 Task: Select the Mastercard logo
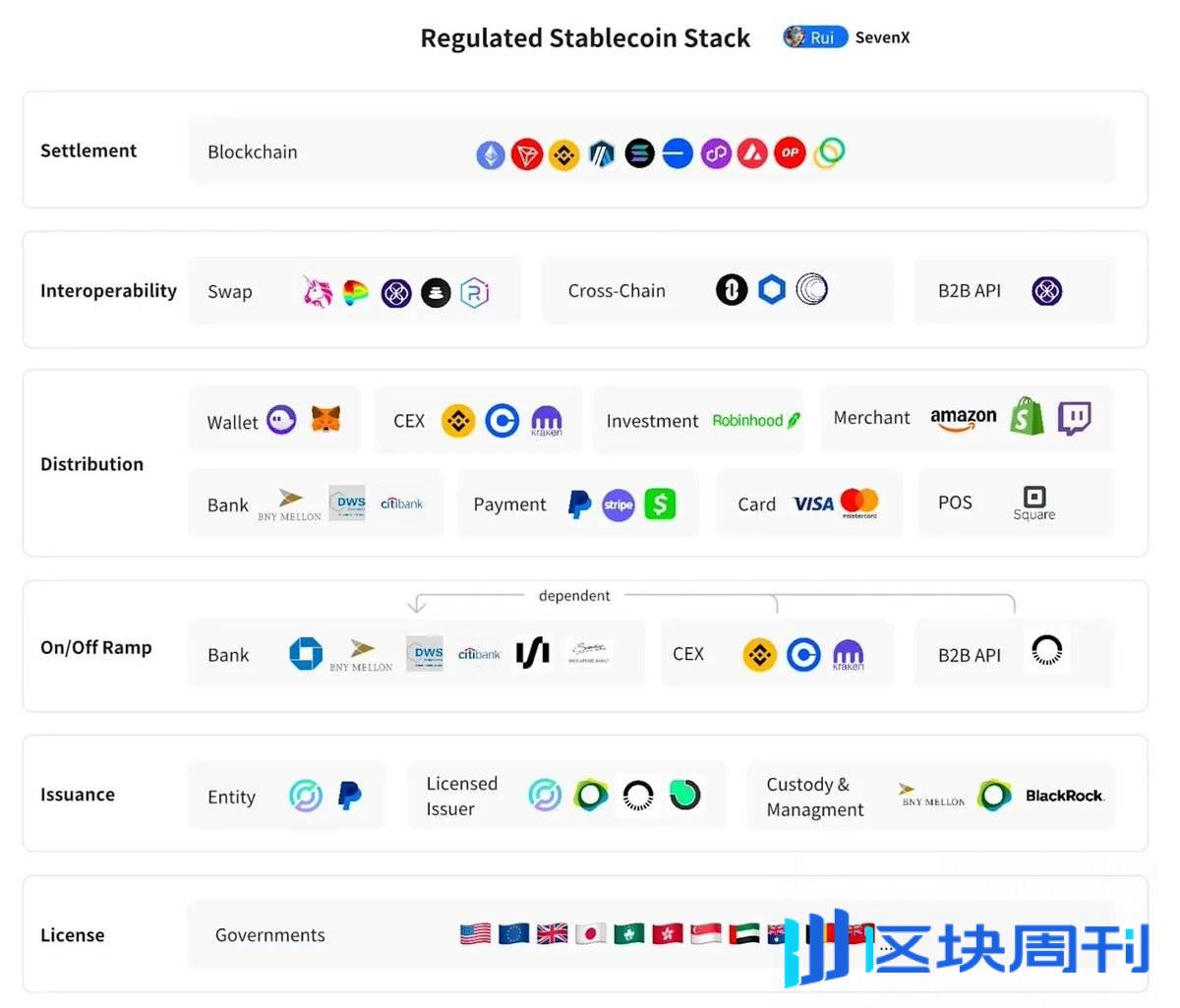859,503
